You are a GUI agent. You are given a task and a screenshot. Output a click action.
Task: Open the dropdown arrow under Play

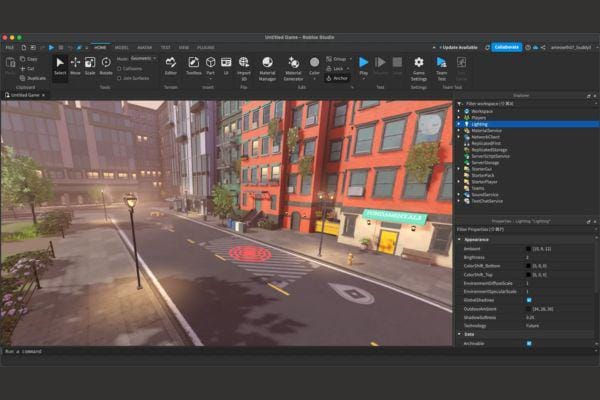click(364, 79)
